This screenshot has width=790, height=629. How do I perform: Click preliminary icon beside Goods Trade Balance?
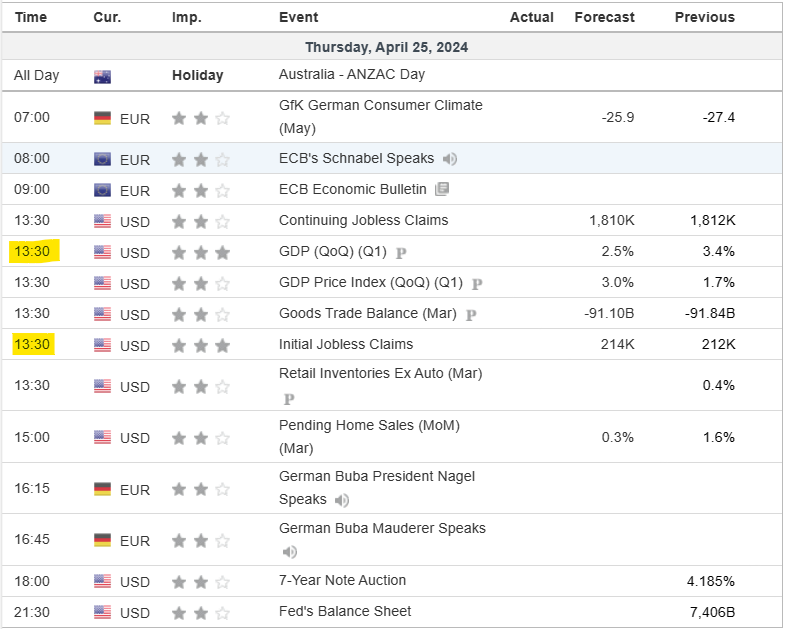471,315
